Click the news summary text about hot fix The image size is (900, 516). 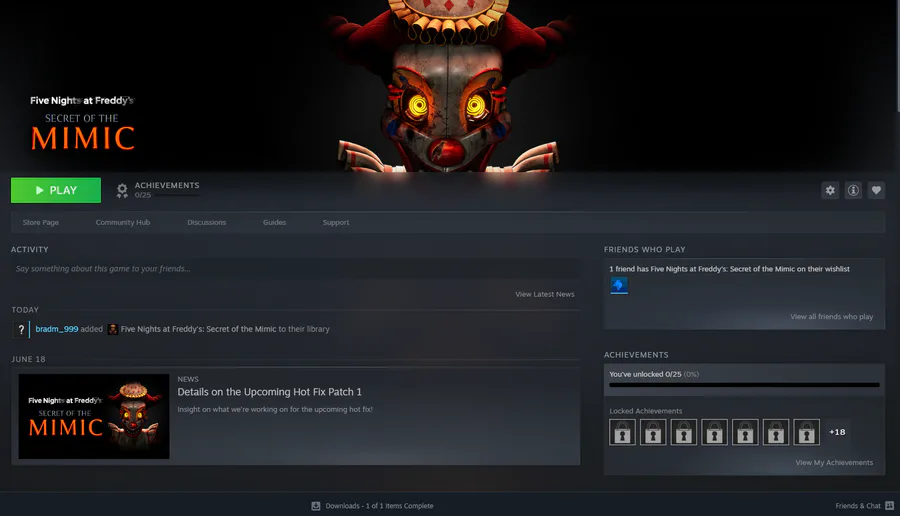(x=275, y=409)
